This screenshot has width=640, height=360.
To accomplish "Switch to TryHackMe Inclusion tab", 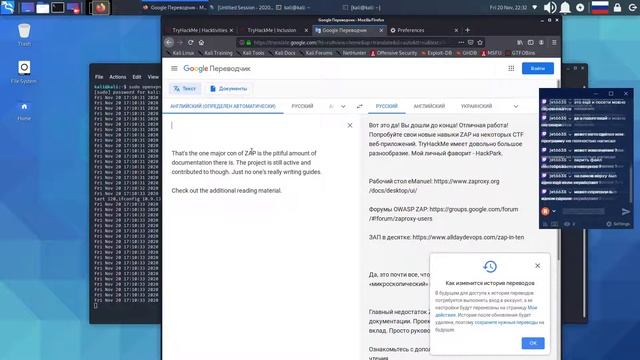I will [271, 30].
